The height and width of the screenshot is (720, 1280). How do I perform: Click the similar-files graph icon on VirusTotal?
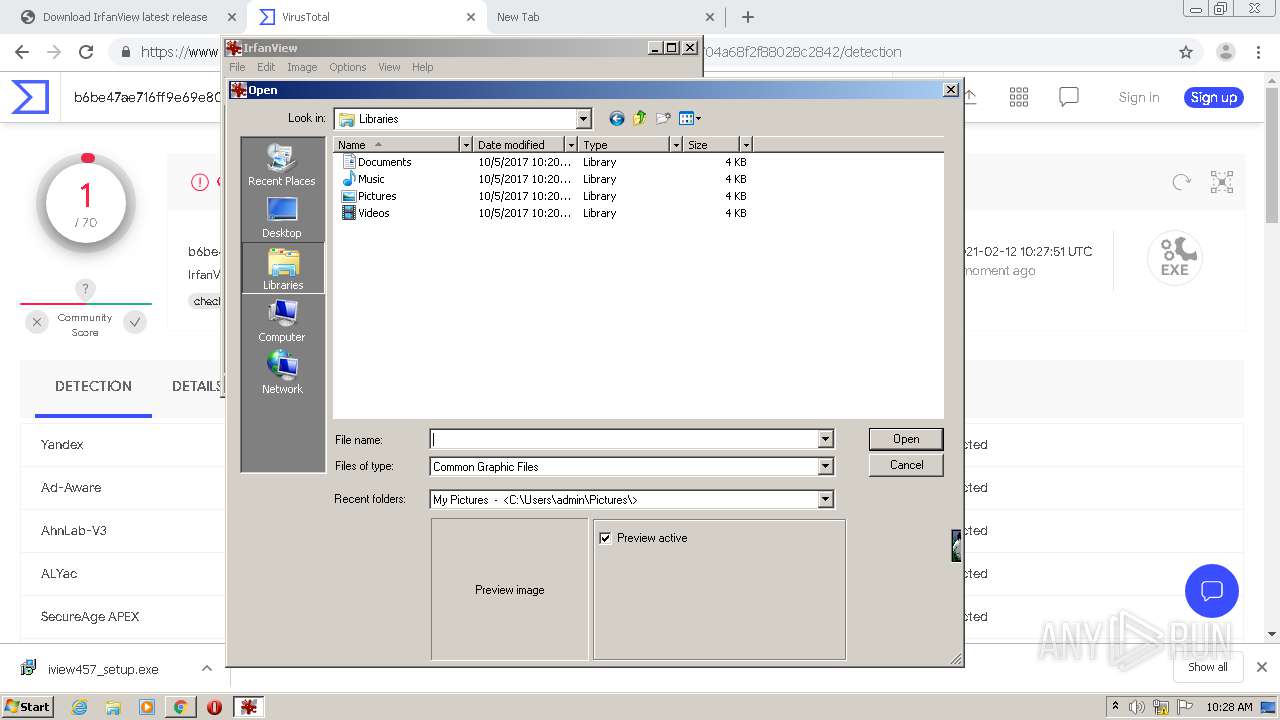pyautogui.click(x=1222, y=182)
